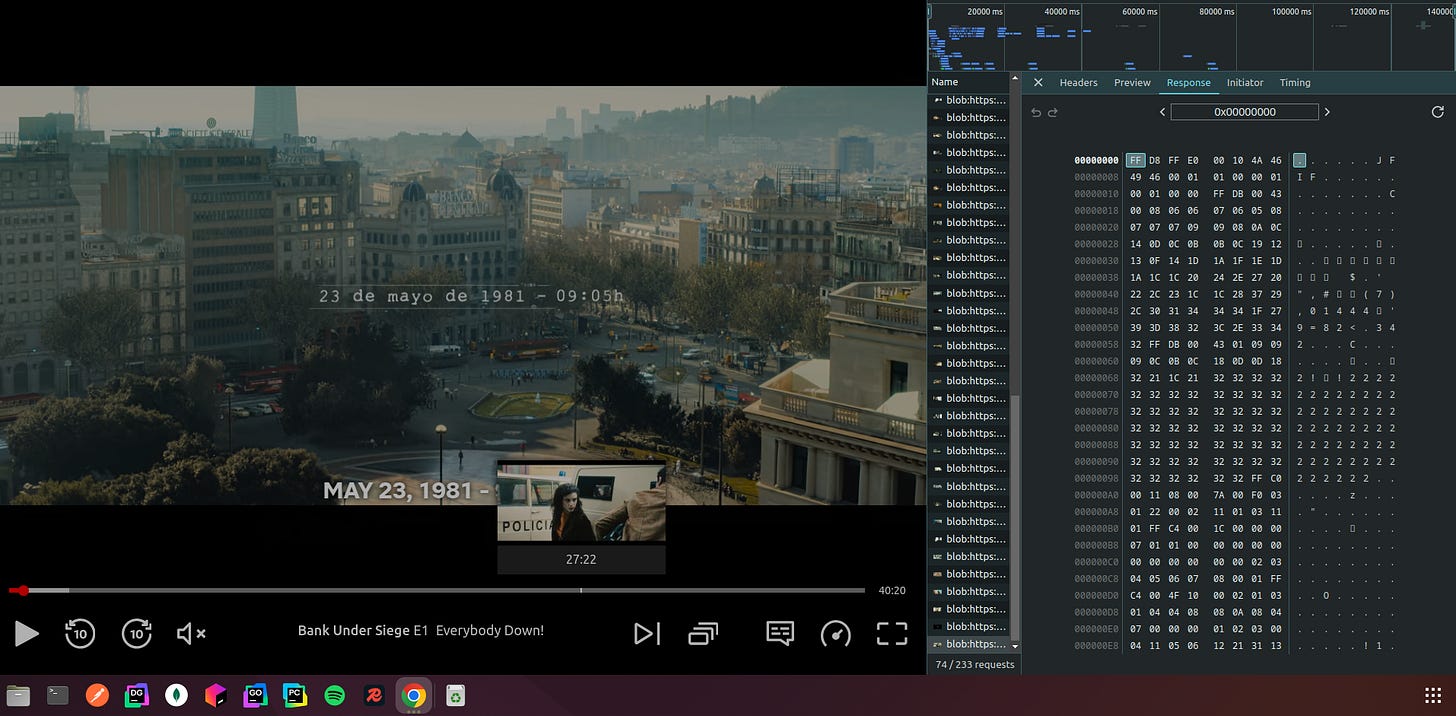This screenshot has height=716, width=1456.
Task: Click the red playhead on progress bar
Action: [23, 590]
